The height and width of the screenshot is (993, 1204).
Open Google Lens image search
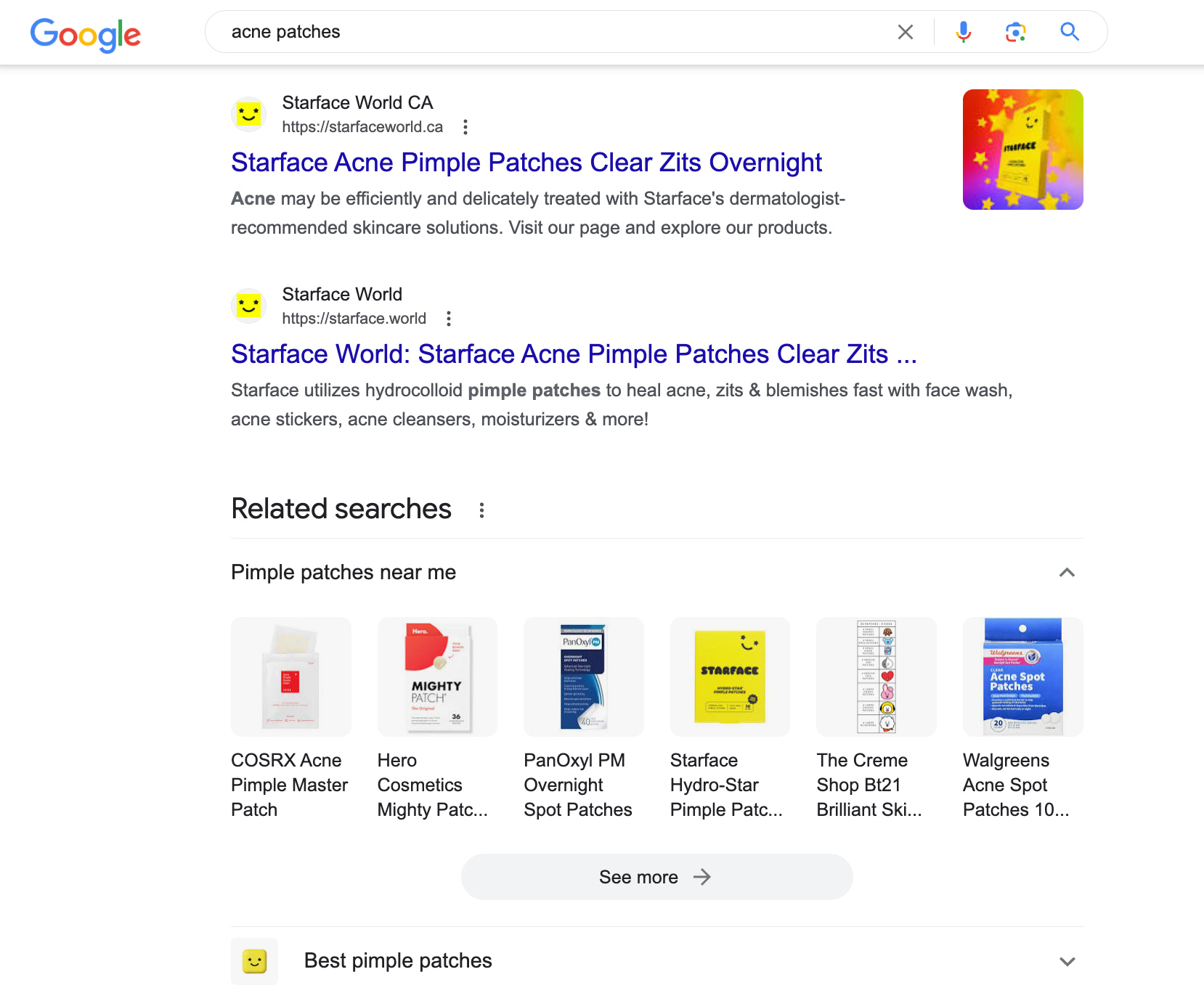point(1016,31)
